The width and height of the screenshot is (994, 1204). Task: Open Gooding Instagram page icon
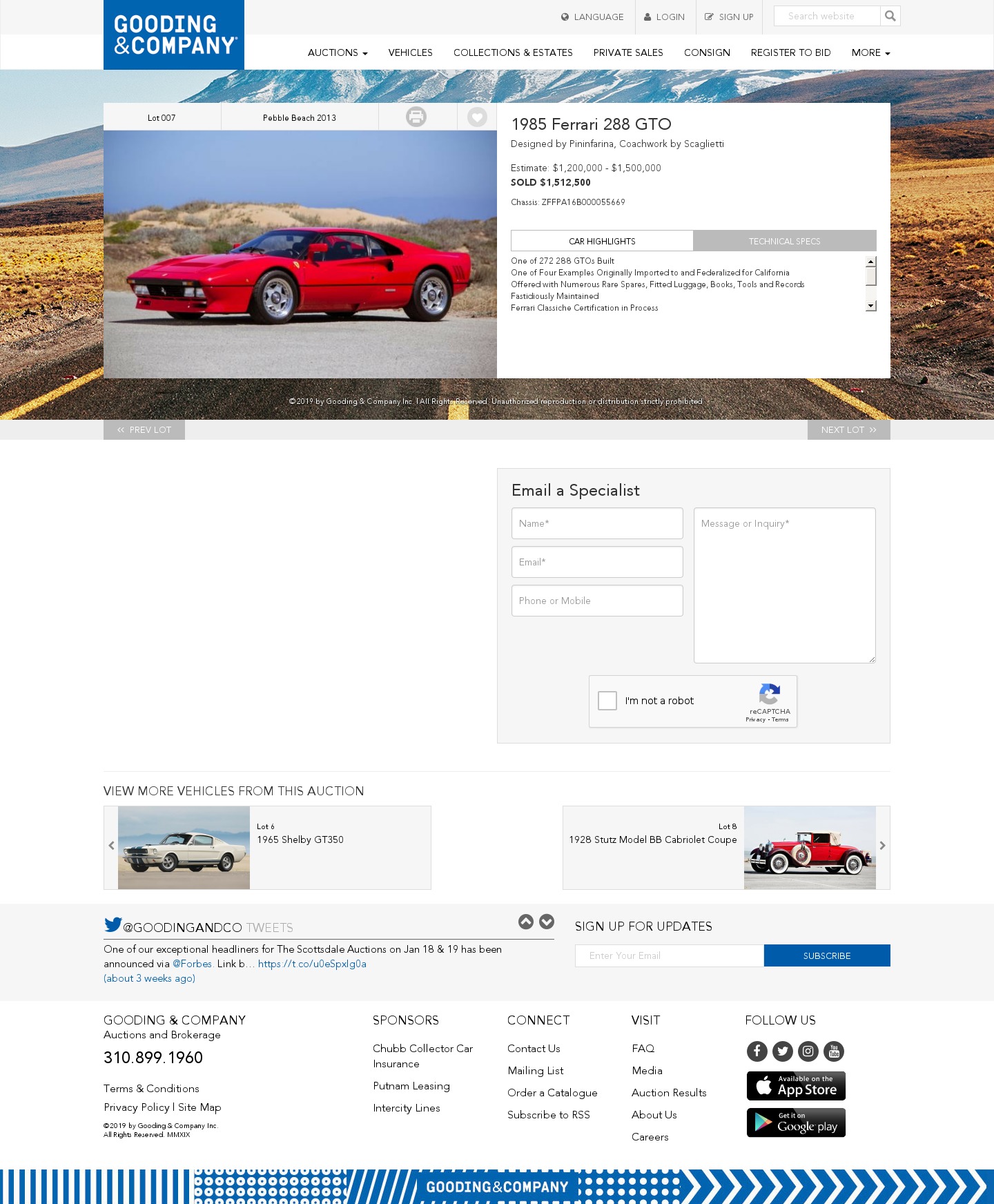click(808, 1051)
